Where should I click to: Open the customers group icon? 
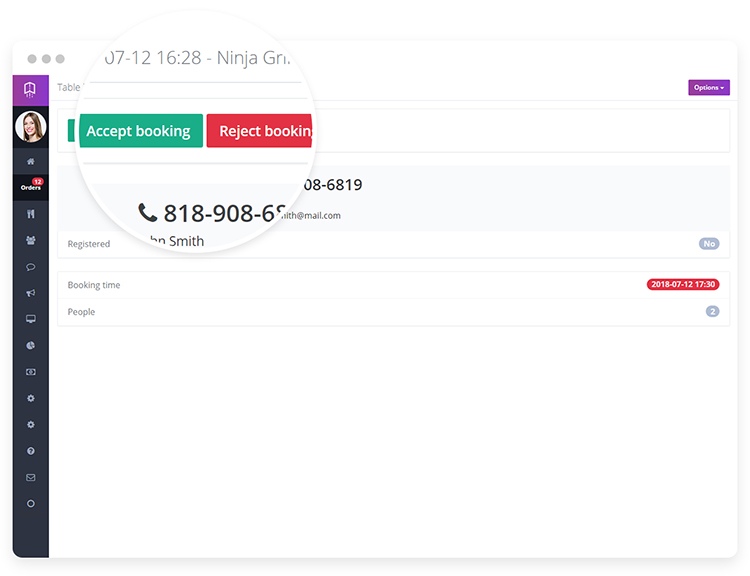click(31, 240)
